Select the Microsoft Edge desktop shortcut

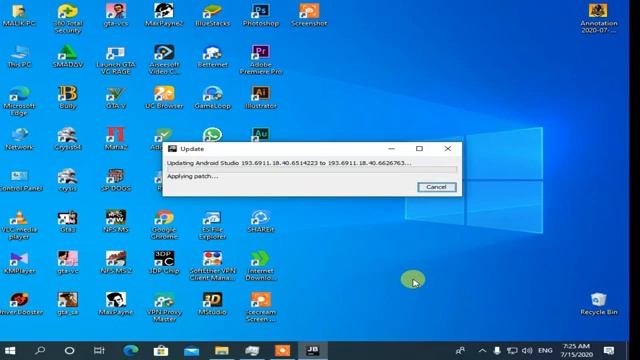(19, 101)
